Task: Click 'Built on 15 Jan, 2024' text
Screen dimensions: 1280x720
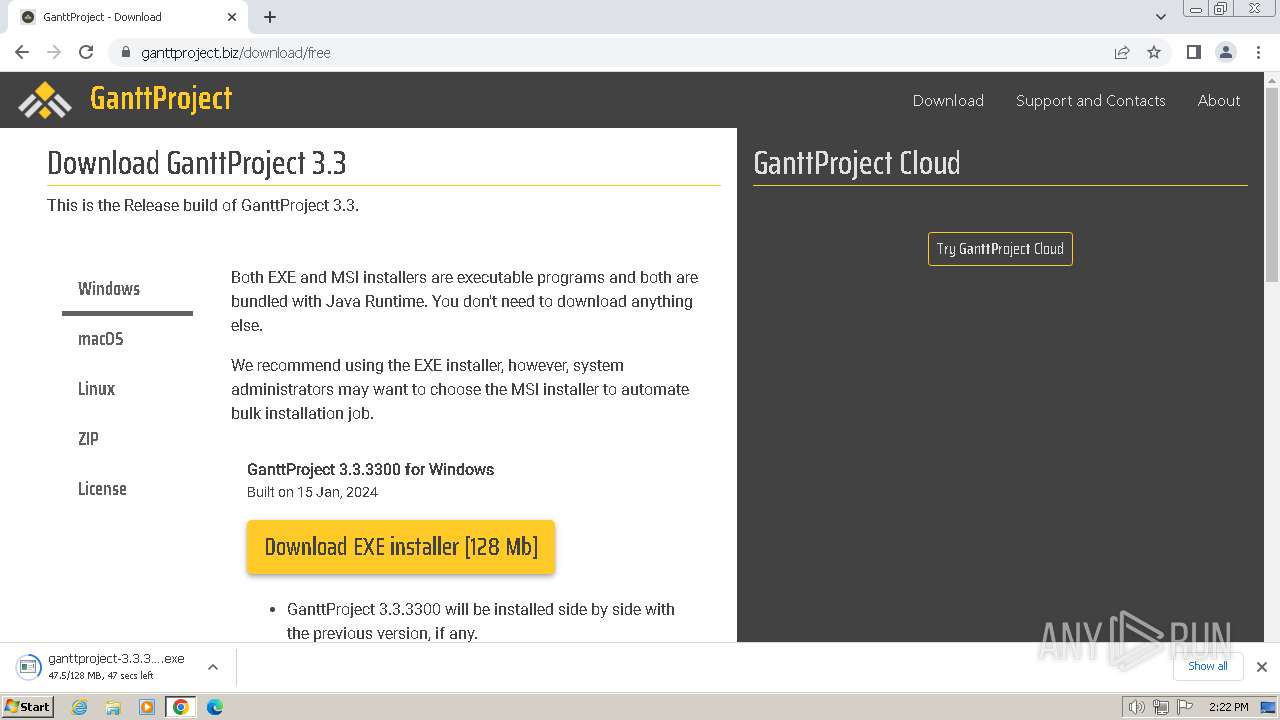Action: click(312, 492)
